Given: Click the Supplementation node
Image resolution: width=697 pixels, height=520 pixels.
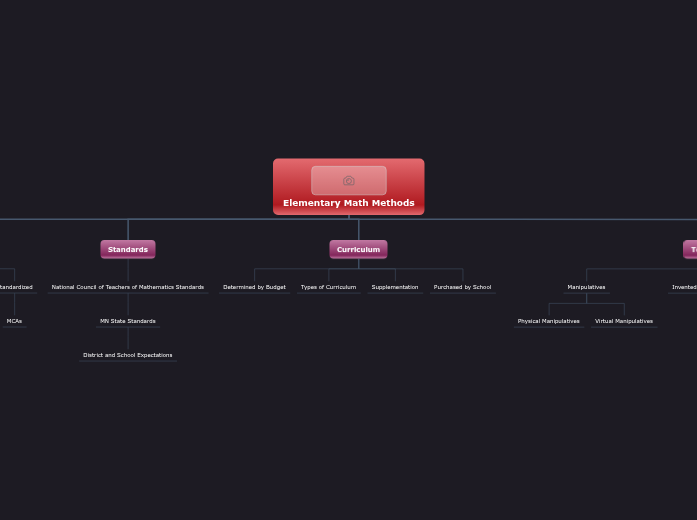Looking at the screenshot, I should 395,287.
